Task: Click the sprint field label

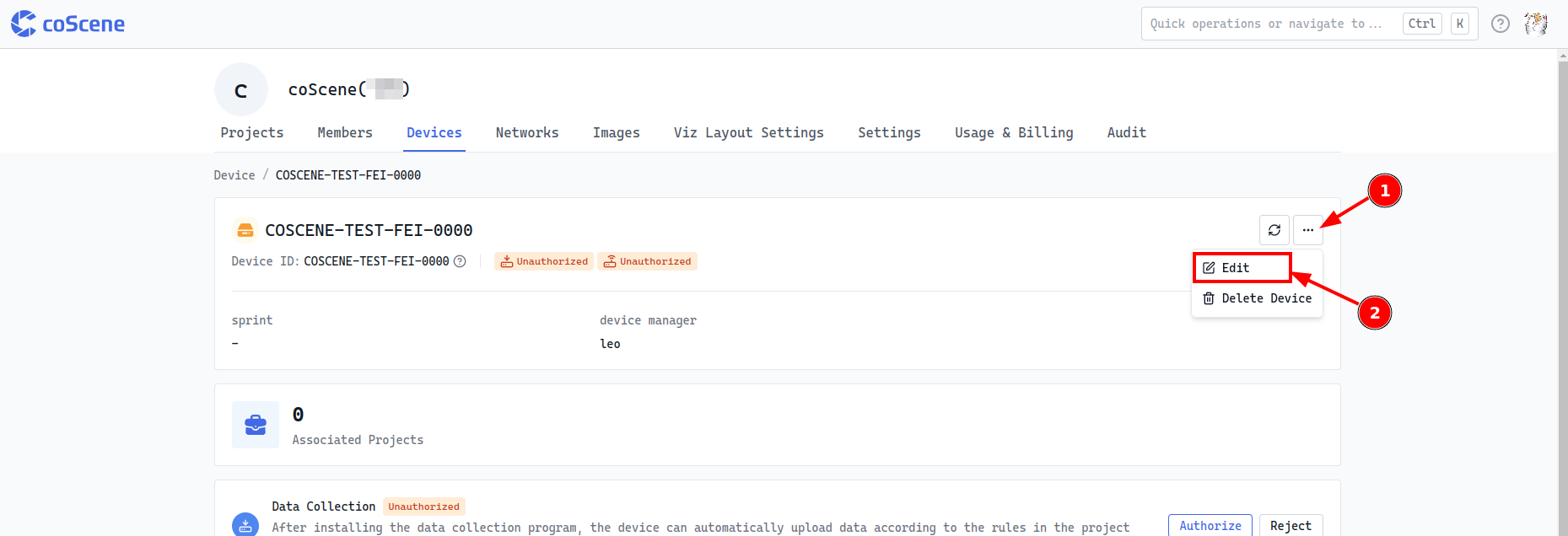Action: 252,320
